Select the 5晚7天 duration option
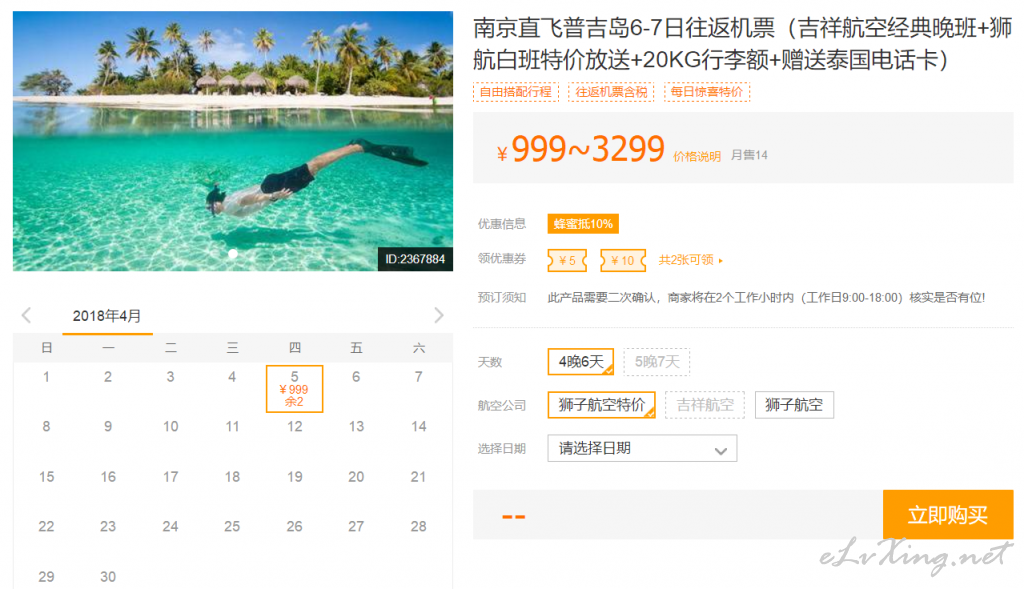 point(657,362)
